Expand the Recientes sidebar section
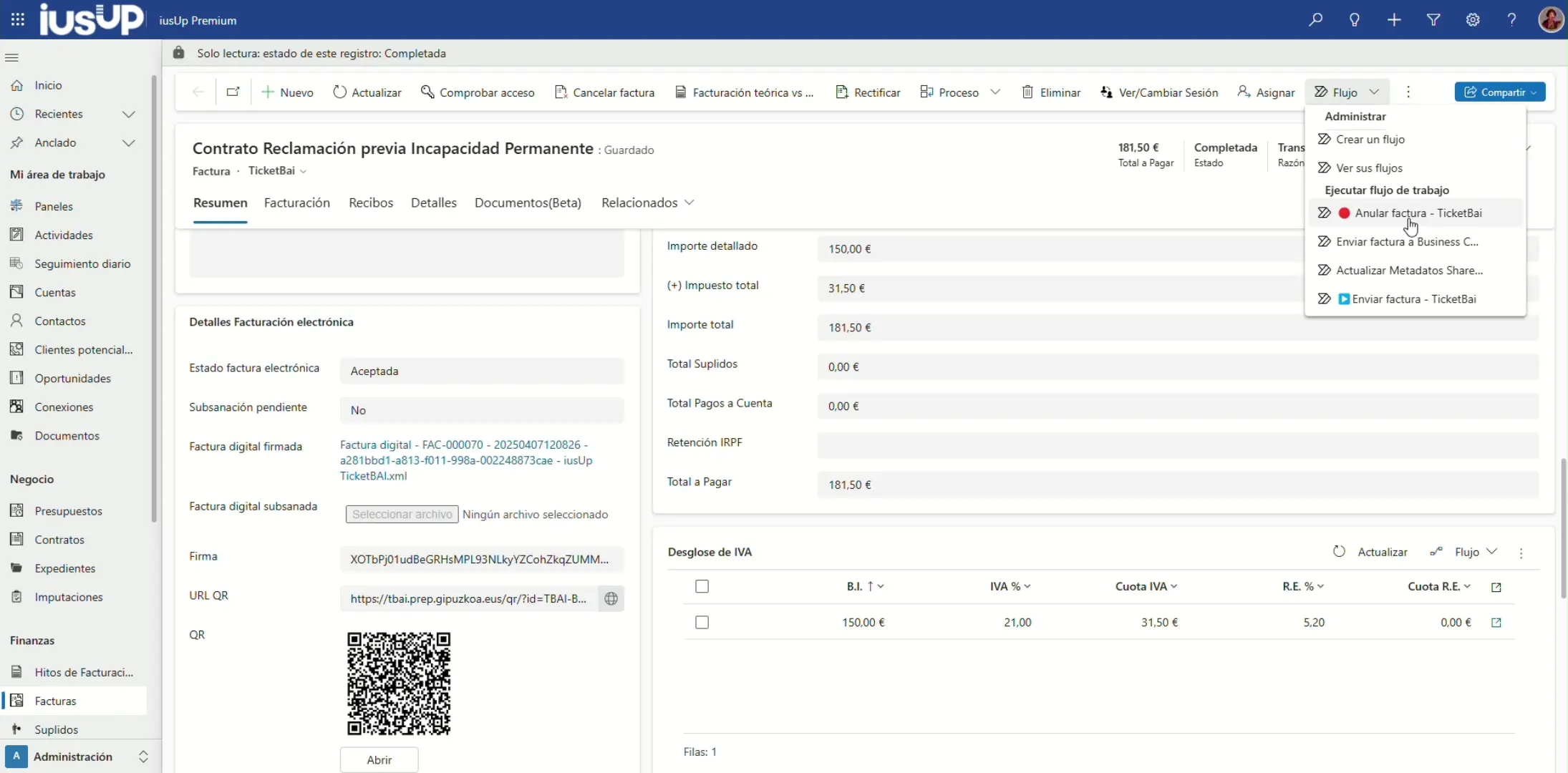The height and width of the screenshot is (773, 1568). click(129, 115)
